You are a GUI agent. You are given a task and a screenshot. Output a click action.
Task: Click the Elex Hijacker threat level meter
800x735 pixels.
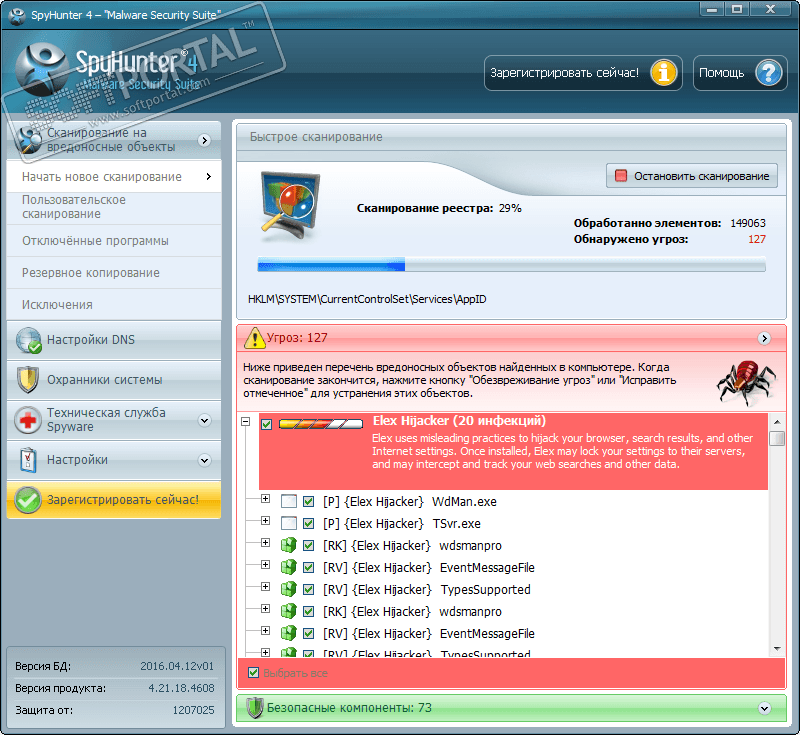[321, 424]
